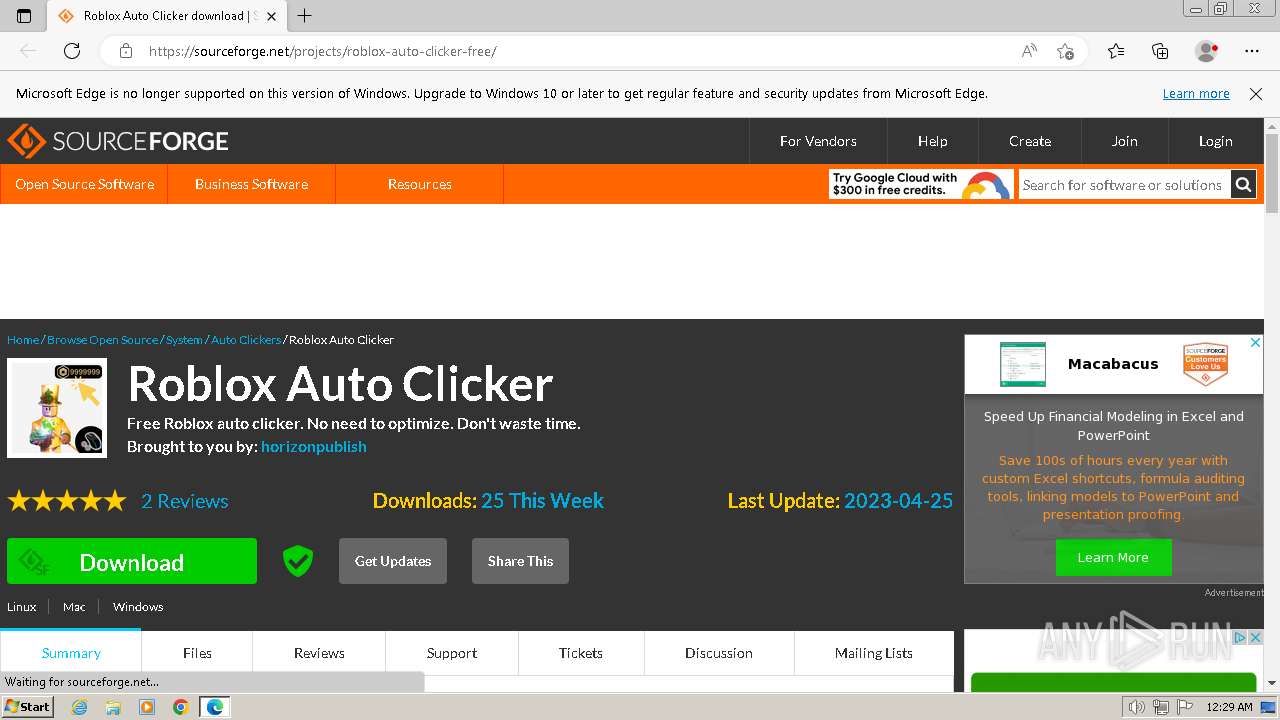1280x720 pixels.
Task: Click the taskbar clock showing 12:29 AM
Action: (1229, 707)
